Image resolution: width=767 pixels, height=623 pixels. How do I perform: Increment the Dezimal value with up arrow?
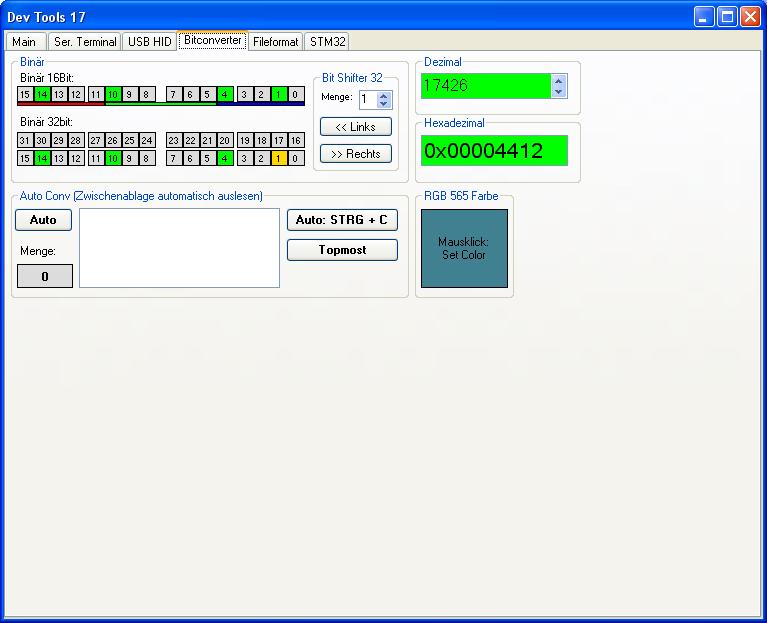(x=558, y=80)
